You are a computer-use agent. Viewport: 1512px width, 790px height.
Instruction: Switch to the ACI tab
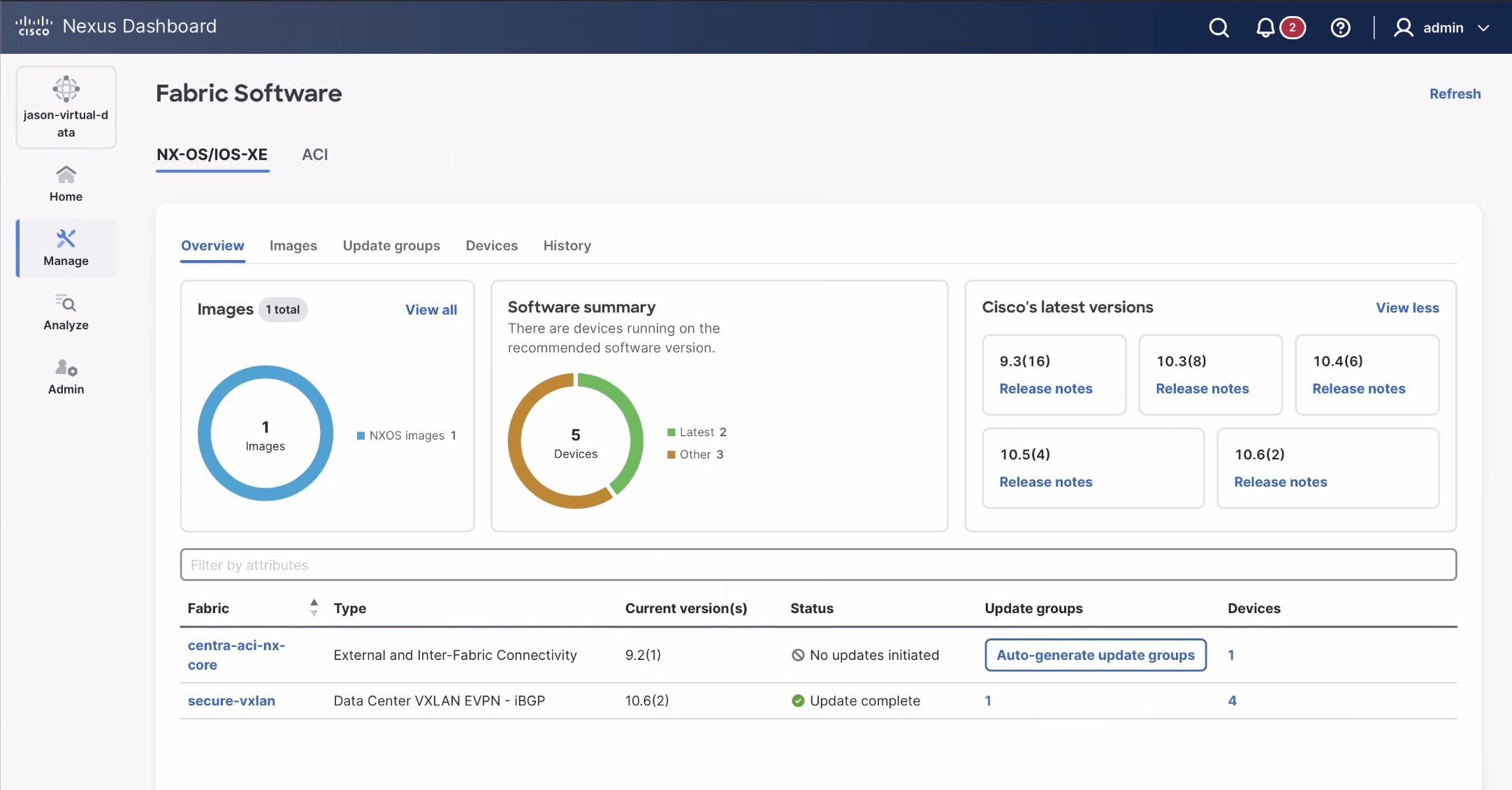(x=314, y=155)
